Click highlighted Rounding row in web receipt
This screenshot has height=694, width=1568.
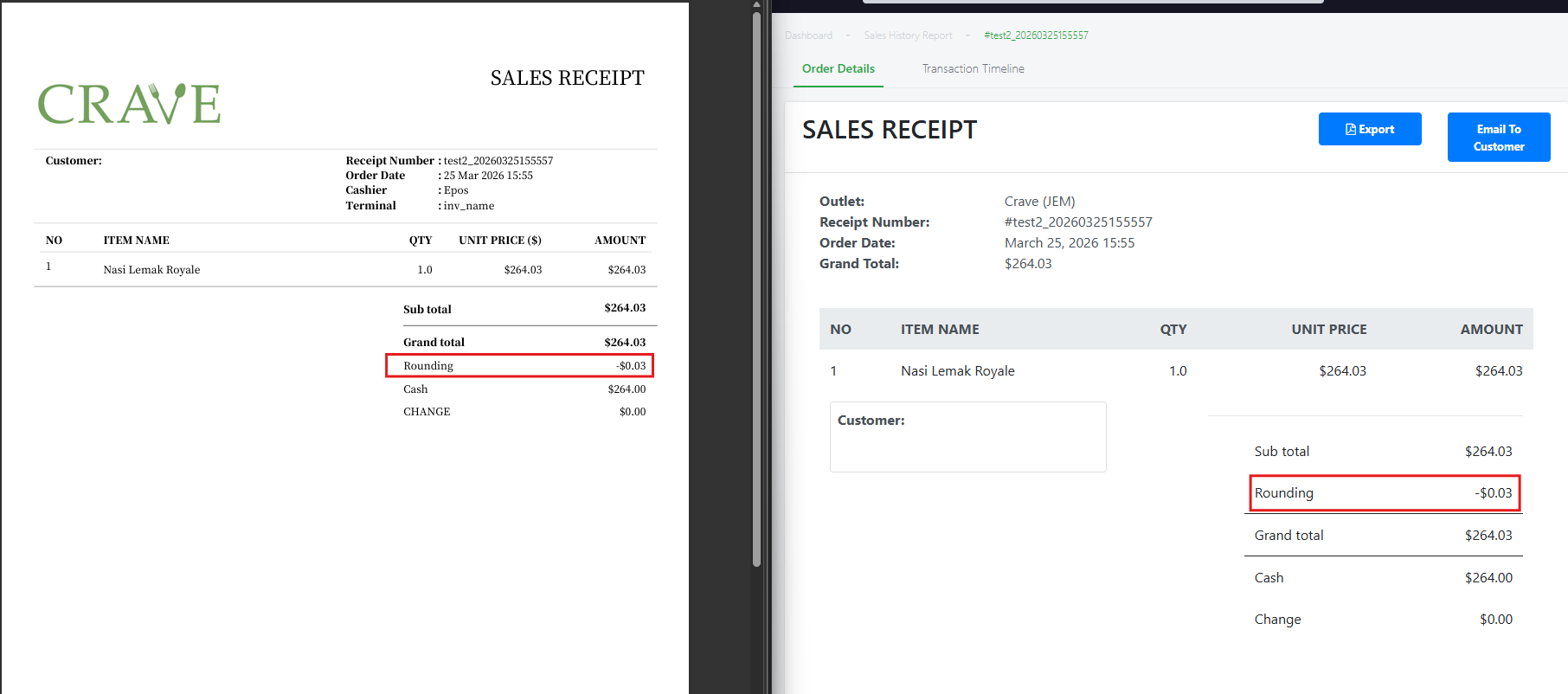1385,493
